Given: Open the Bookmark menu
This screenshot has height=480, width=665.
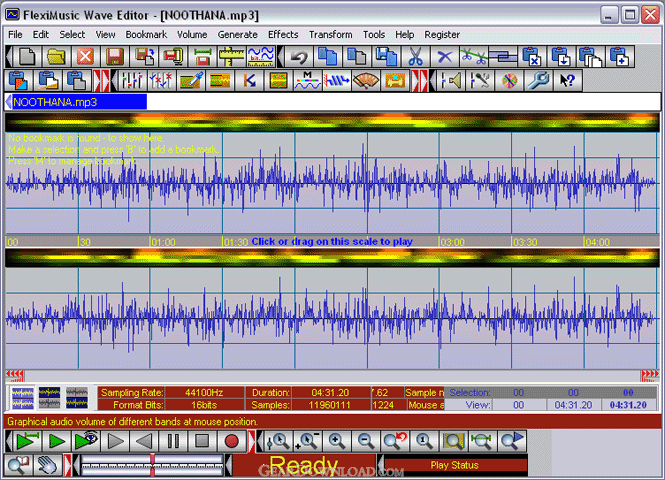Looking at the screenshot, I should click(x=146, y=34).
